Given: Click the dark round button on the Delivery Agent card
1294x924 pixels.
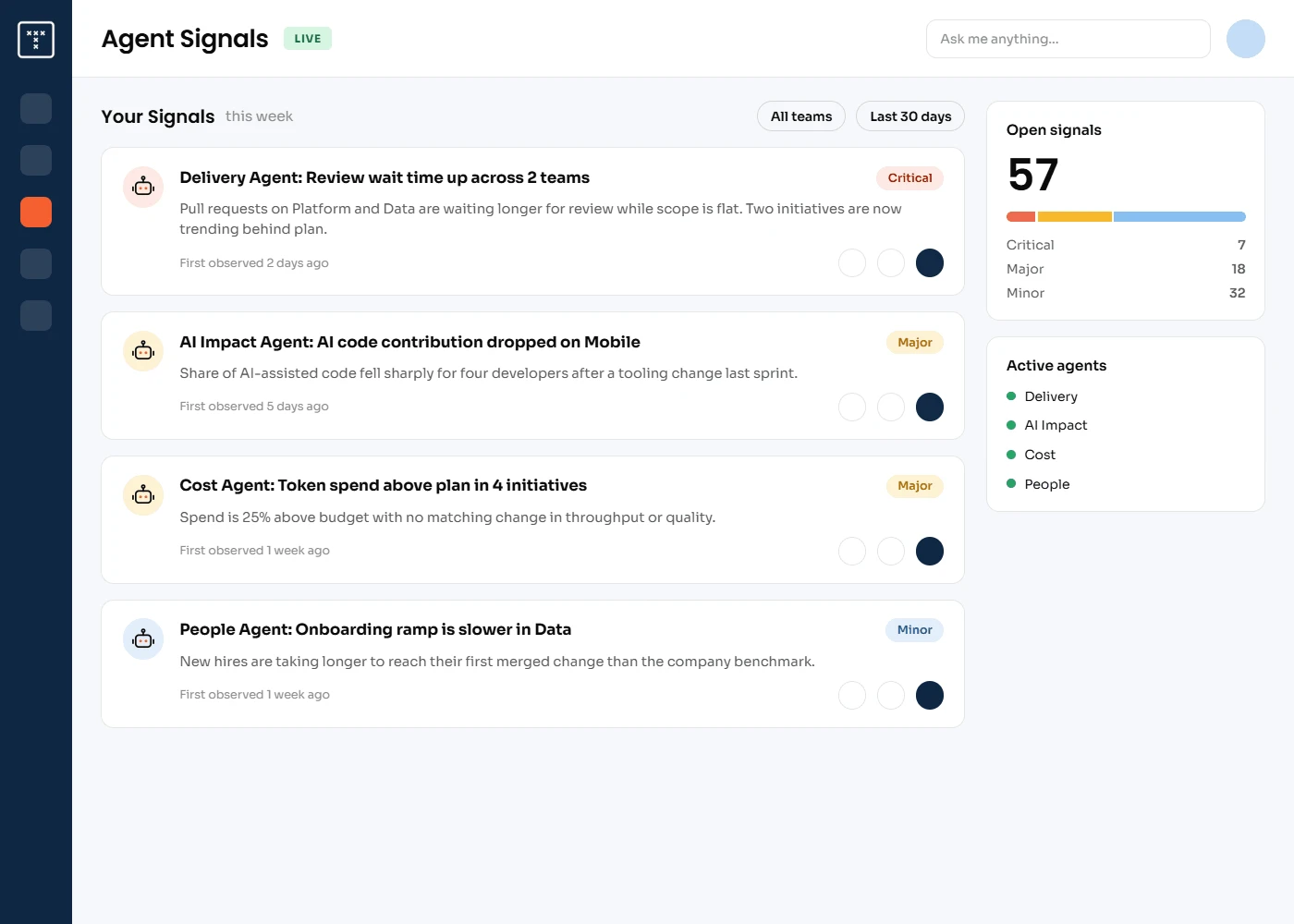Looking at the screenshot, I should [930, 263].
